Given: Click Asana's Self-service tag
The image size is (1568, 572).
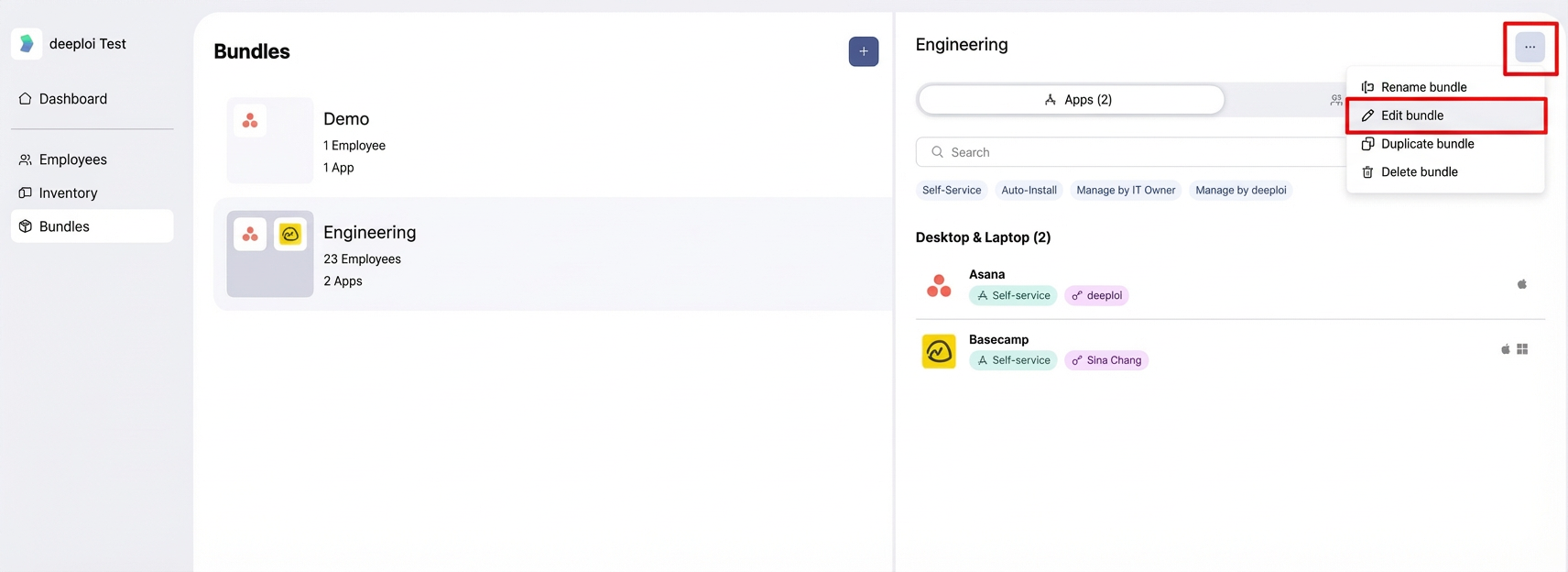Looking at the screenshot, I should tap(1013, 295).
